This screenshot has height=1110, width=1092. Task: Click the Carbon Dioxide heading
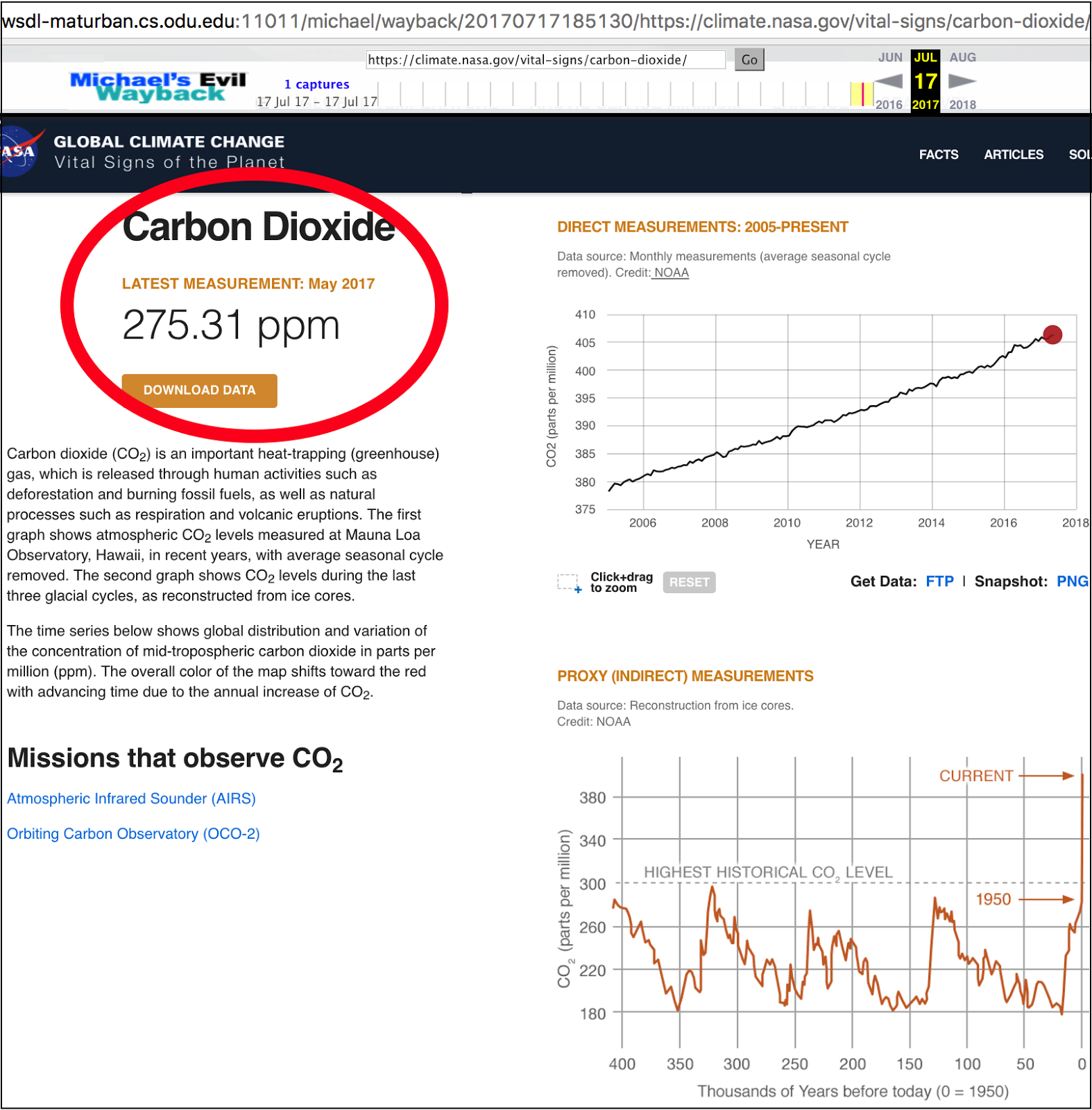(x=259, y=227)
